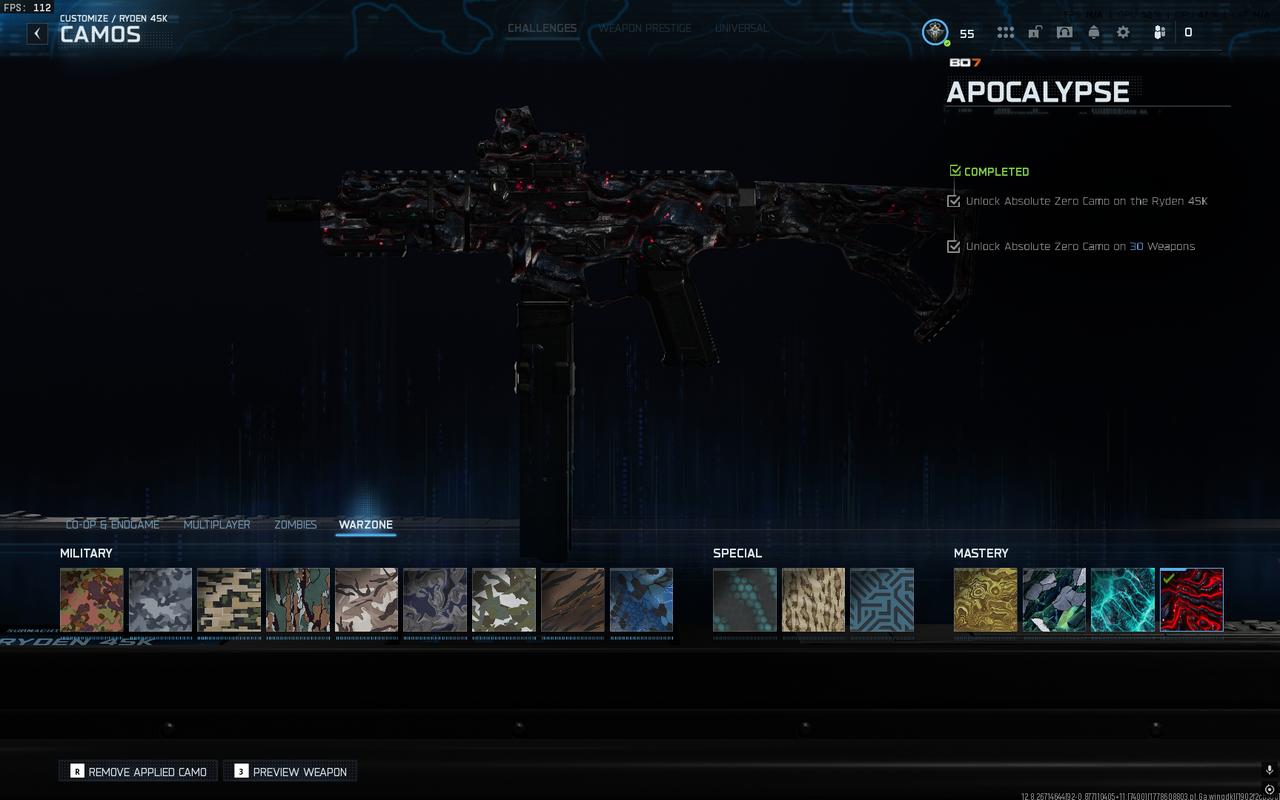Image resolution: width=1280 pixels, height=800 pixels.
Task: Open the nine-dot grid menu icon
Action: pos(1005,32)
